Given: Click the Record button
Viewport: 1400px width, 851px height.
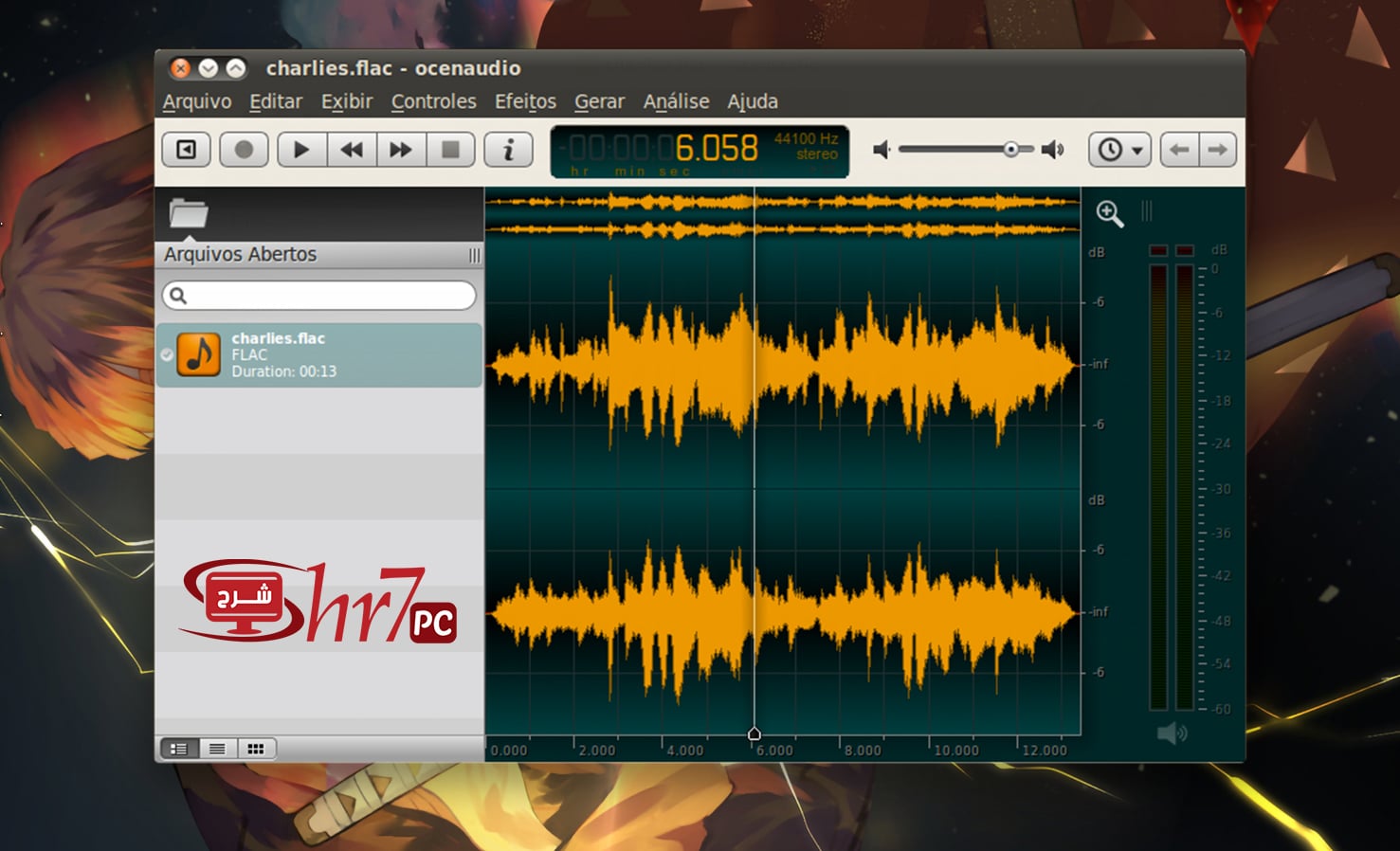Looking at the screenshot, I should pyautogui.click(x=244, y=149).
